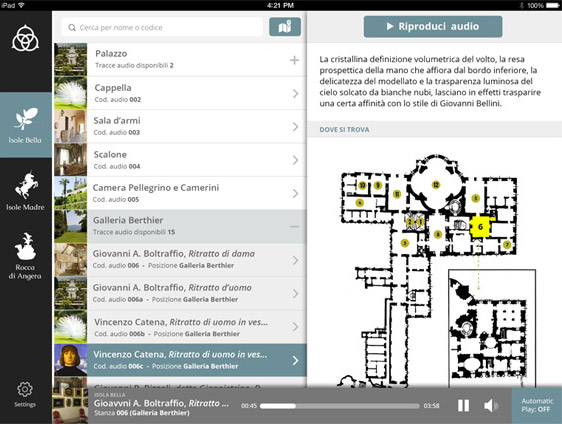Mute audio with the speaker icon
This screenshot has width=562, height=424.
point(490,405)
